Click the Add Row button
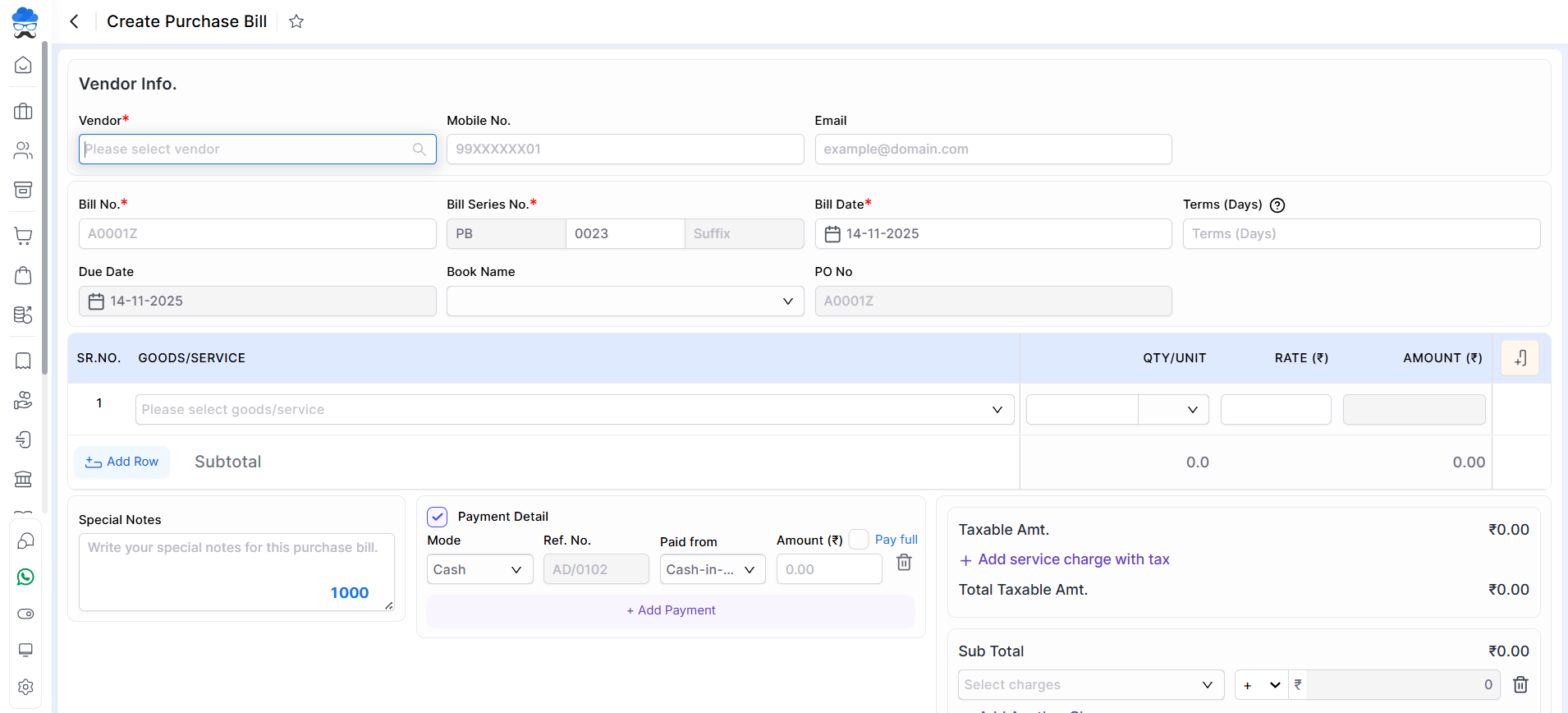Viewport: 1568px width, 713px height. 122,462
